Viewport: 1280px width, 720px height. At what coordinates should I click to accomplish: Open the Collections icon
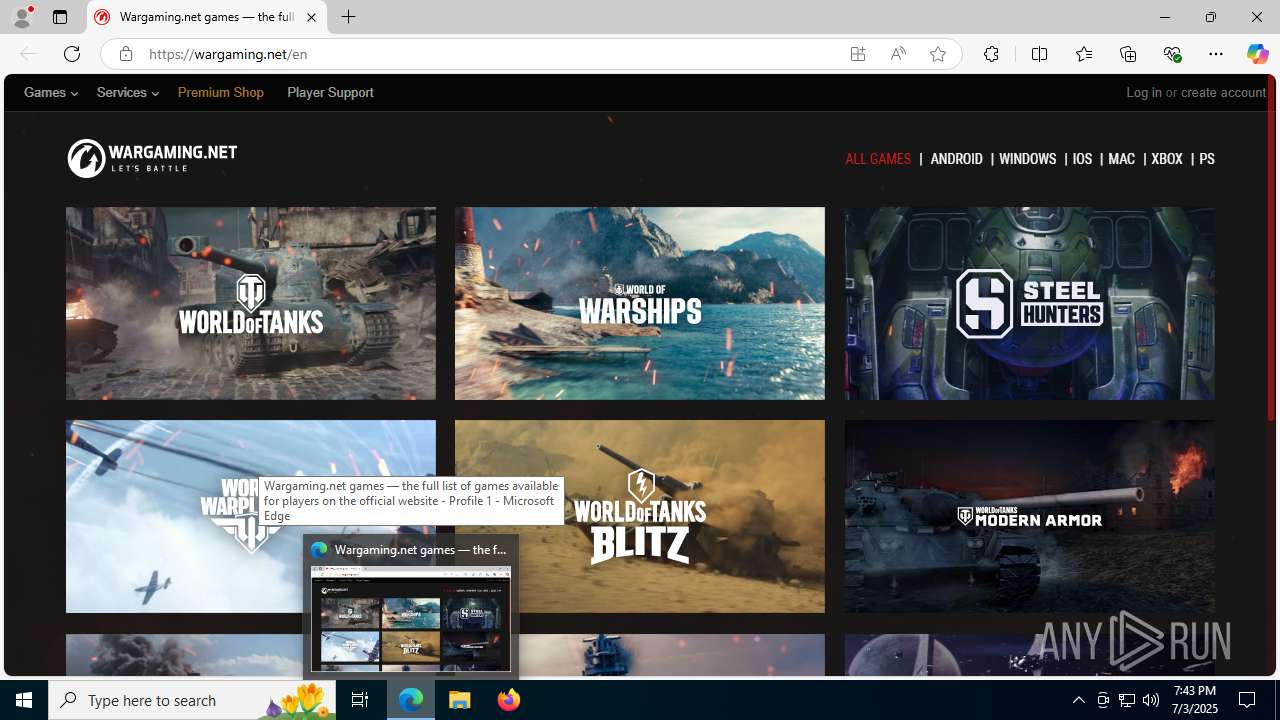pos(1128,54)
